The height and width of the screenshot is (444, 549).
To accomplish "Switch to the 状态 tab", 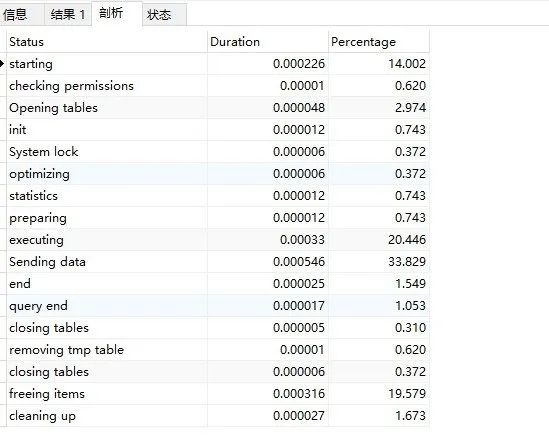I will click(165, 15).
